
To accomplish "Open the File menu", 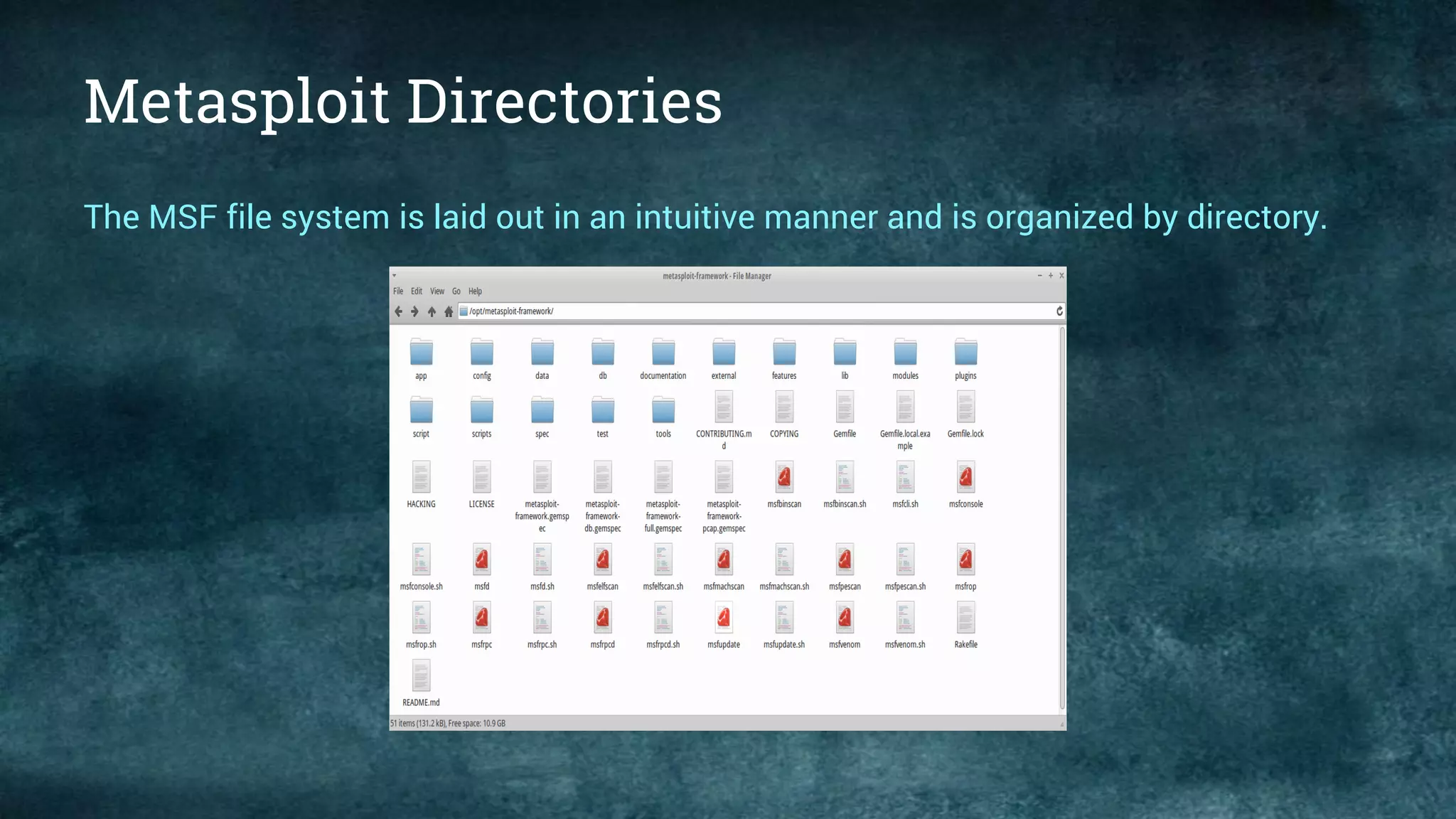I will 398,291.
